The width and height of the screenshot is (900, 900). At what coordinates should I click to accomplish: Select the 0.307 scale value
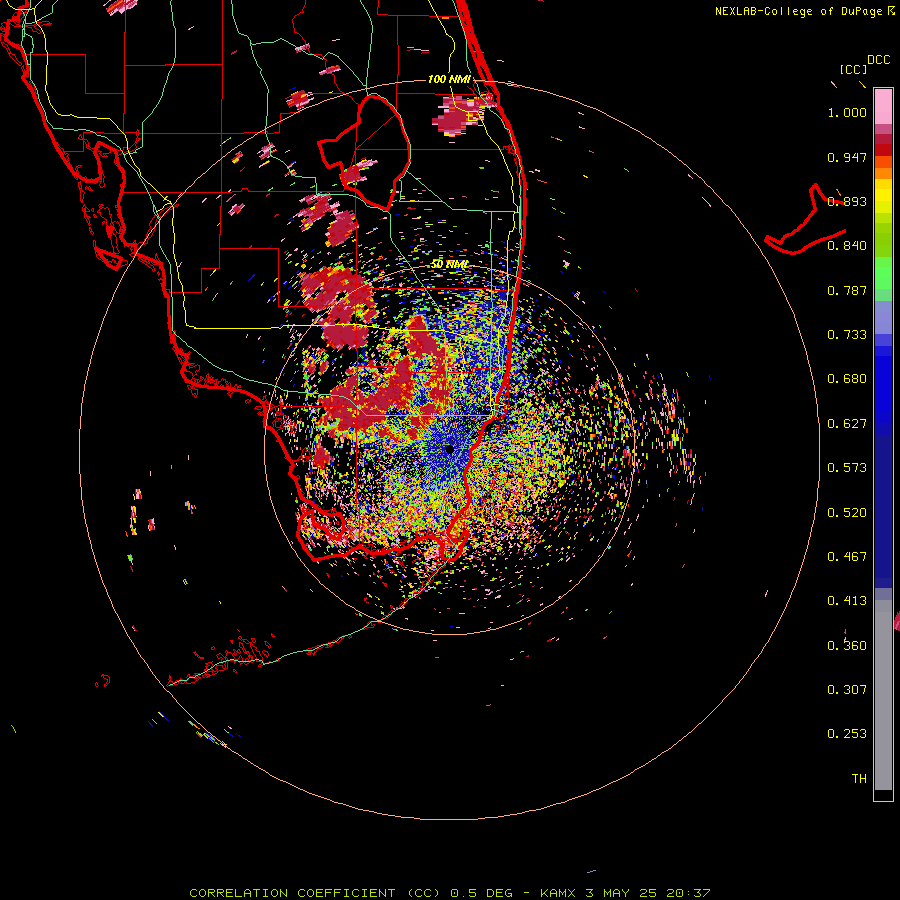(x=847, y=690)
